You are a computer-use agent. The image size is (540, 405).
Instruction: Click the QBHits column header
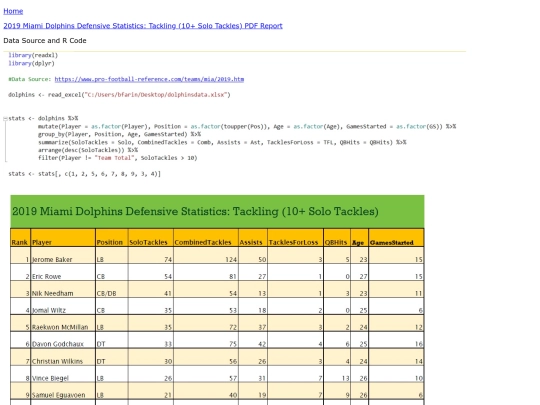pyautogui.click(x=337, y=238)
